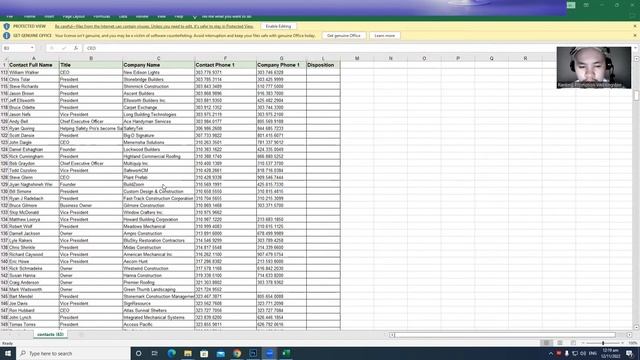Close the Get Genuine Office message bar
640x360 pixels.
pos(635,36)
